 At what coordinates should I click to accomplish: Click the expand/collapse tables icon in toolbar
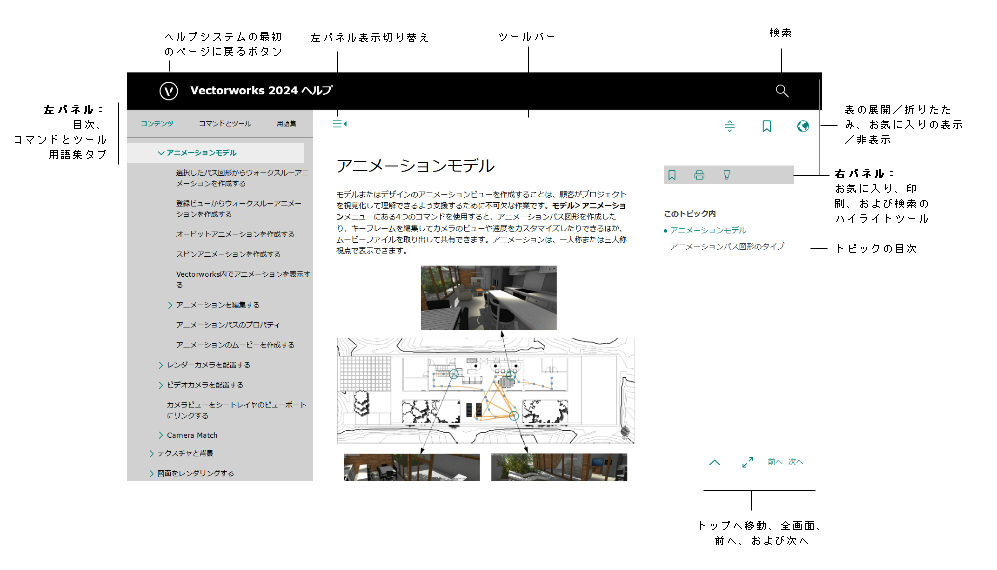point(729,126)
